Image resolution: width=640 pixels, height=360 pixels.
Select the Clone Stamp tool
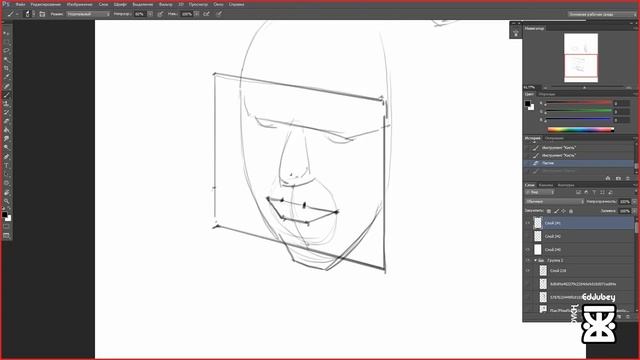coord(7,104)
